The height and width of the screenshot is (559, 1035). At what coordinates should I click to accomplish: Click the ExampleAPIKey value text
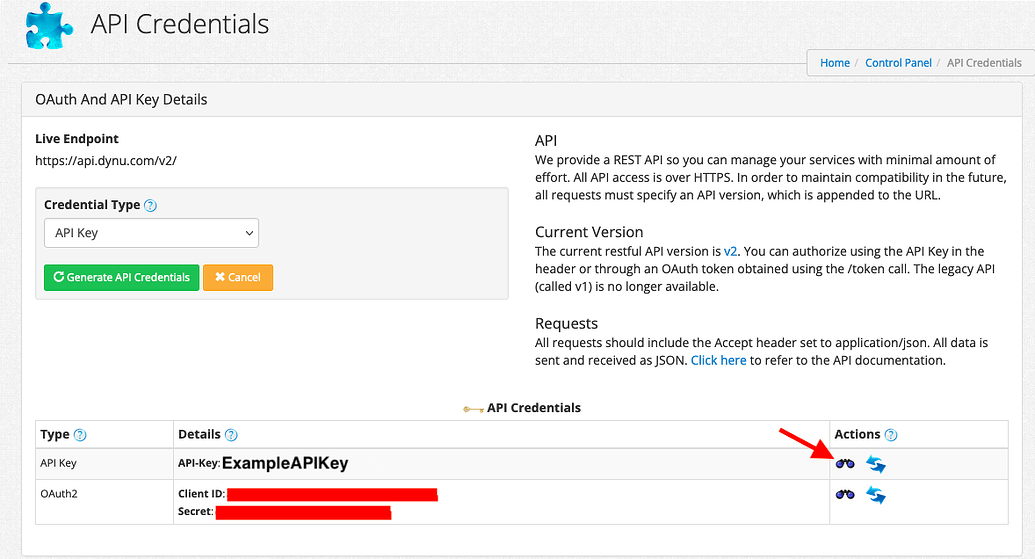(x=285, y=464)
